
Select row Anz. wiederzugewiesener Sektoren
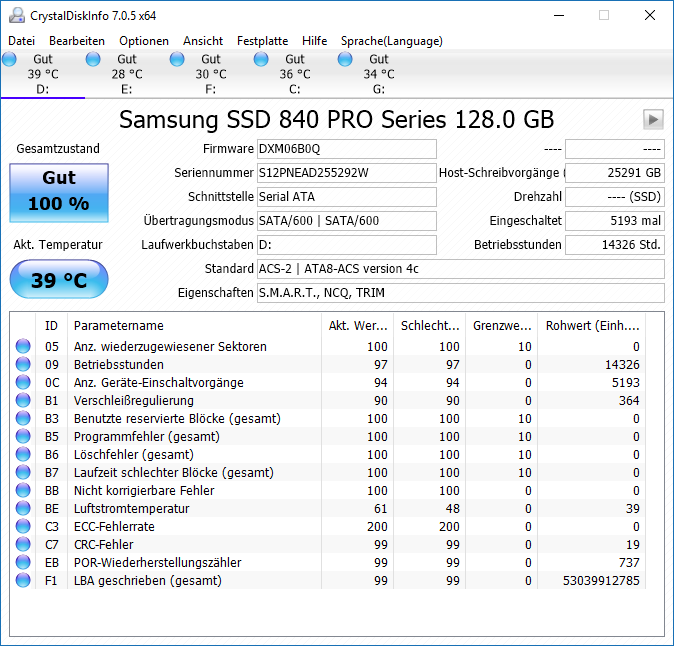click(x=328, y=346)
